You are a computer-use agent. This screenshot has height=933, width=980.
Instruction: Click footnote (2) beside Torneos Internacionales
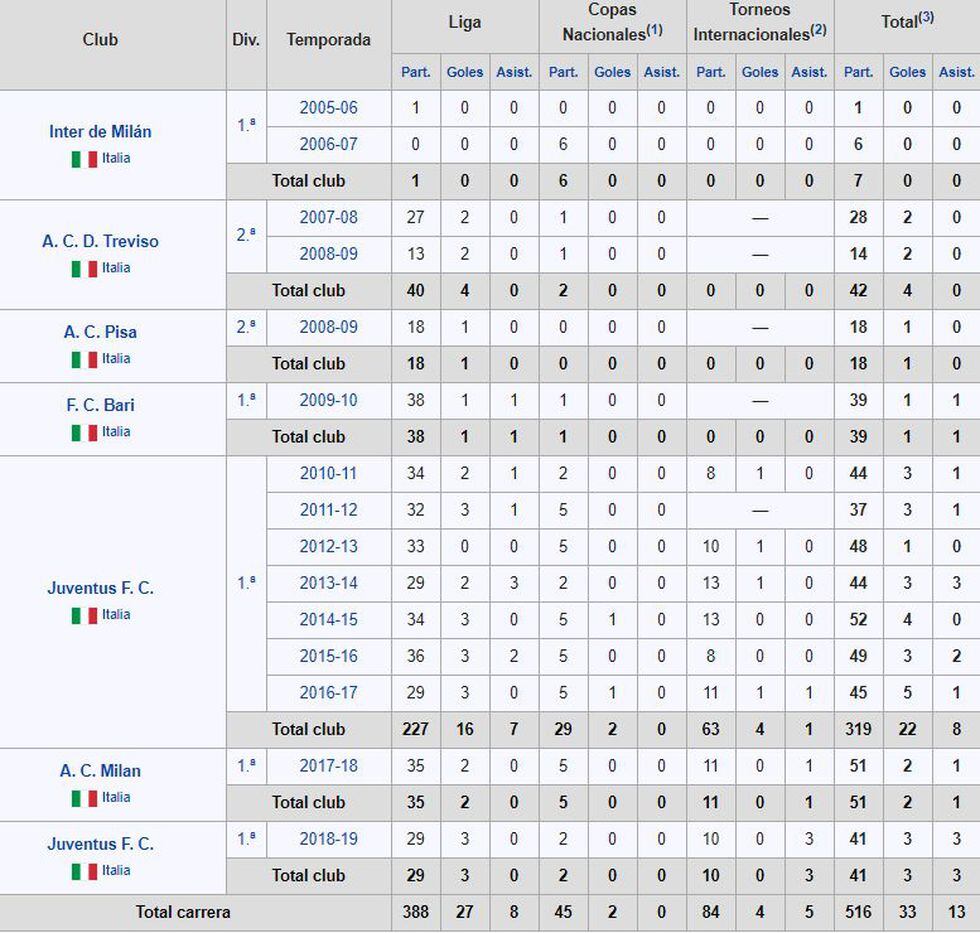point(818,30)
